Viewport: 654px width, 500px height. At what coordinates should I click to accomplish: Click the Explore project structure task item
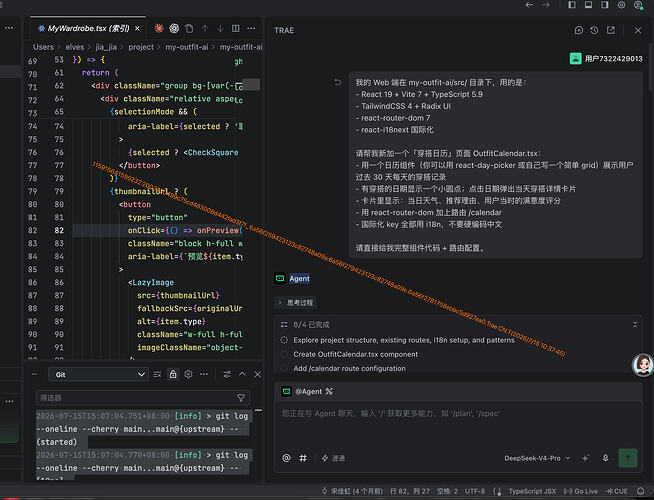click(x=404, y=340)
